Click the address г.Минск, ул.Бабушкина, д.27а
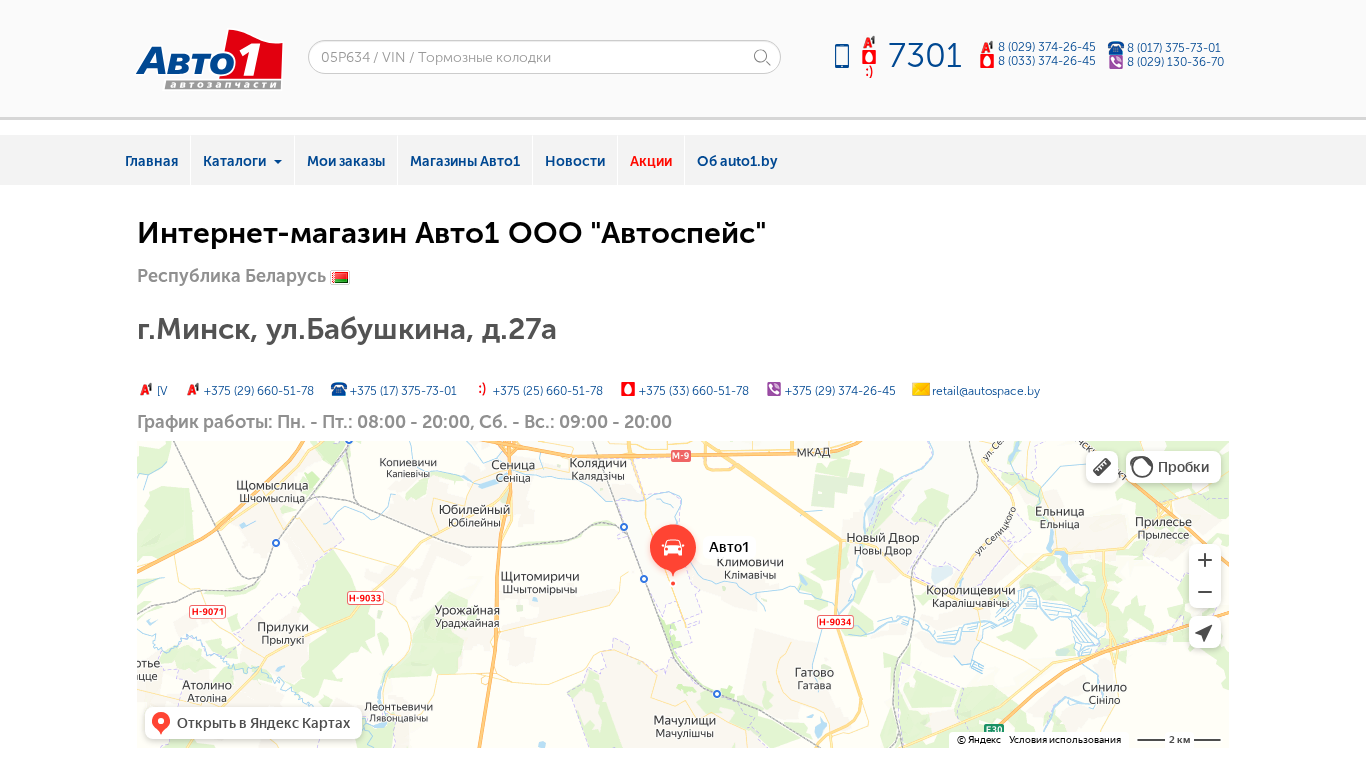This screenshot has height=768, width=1366. coord(347,329)
